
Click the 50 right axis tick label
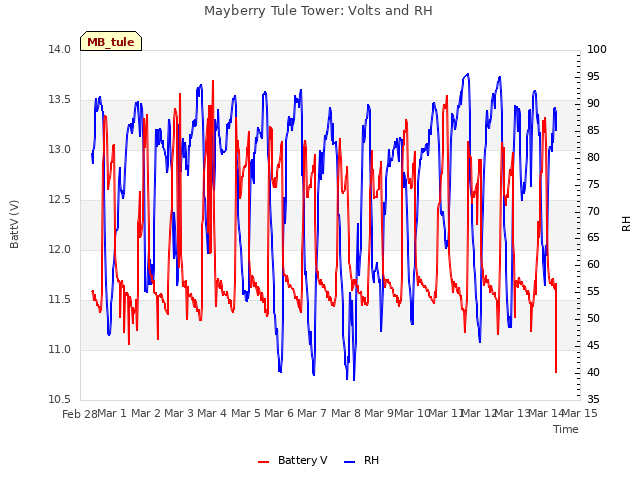point(593,318)
